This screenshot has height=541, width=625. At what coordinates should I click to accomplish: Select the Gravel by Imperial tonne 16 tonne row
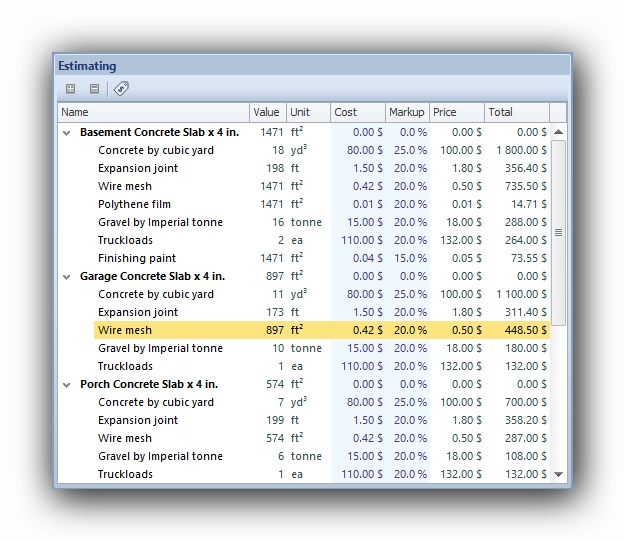coord(304,222)
